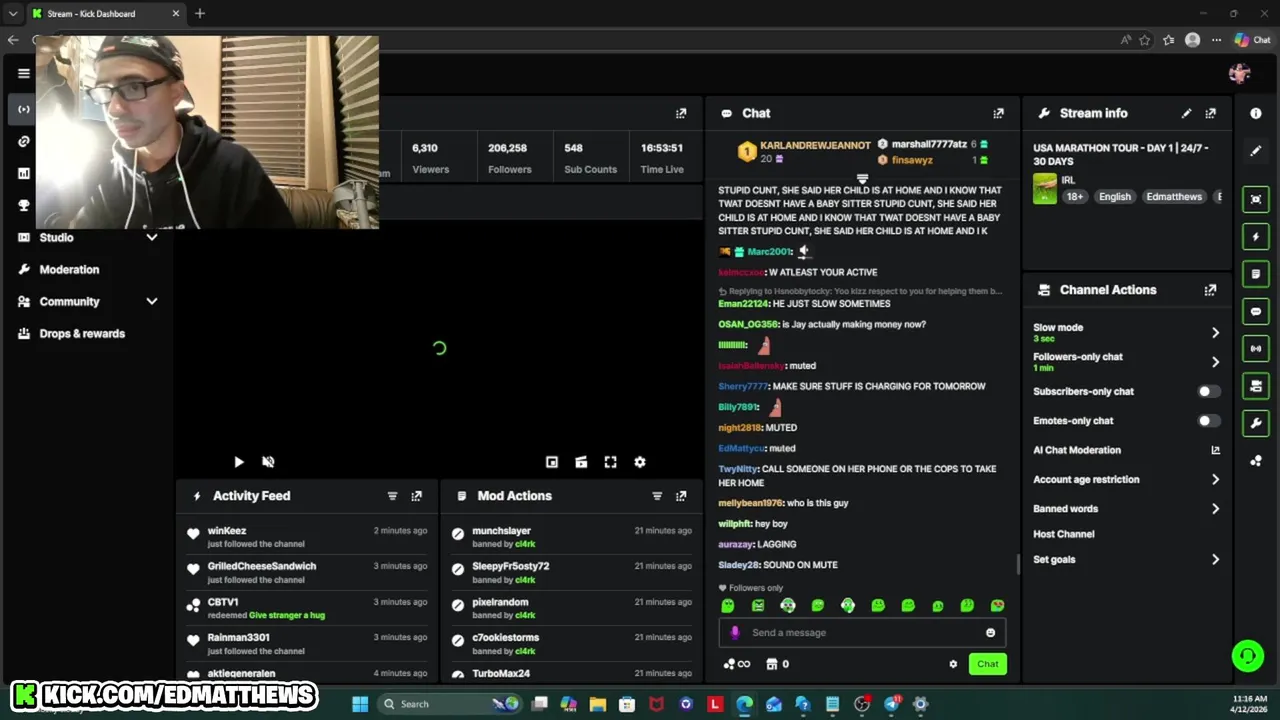This screenshot has height=720, width=1280.
Task: Click the broadcast stream icon in left sidebar
Action: (x=24, y=109)
